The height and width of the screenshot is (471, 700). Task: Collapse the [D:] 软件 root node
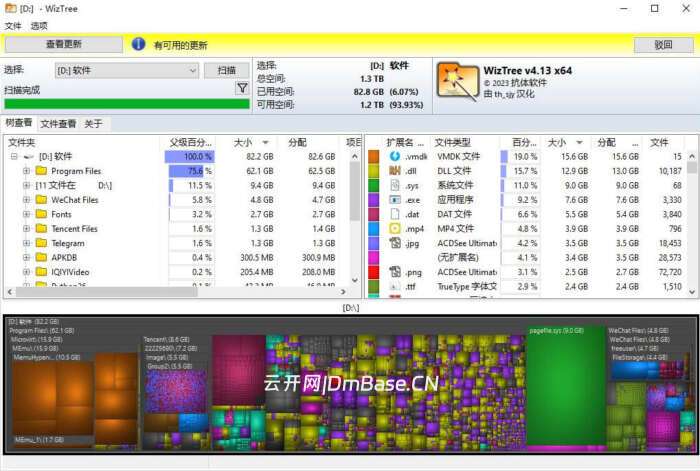coord(14,157)
